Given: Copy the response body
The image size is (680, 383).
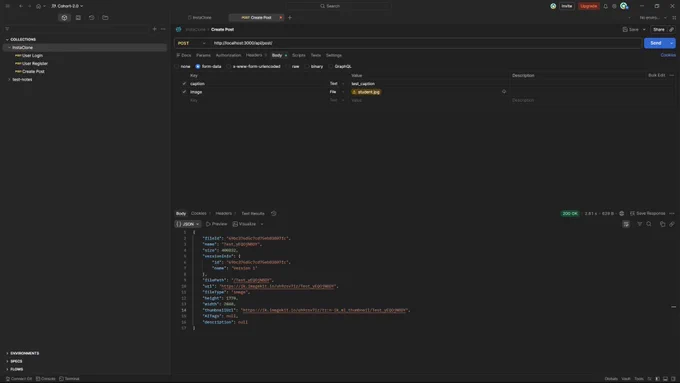Looking at the screenshot, I should pyautogui.click(x=662, y=224).
